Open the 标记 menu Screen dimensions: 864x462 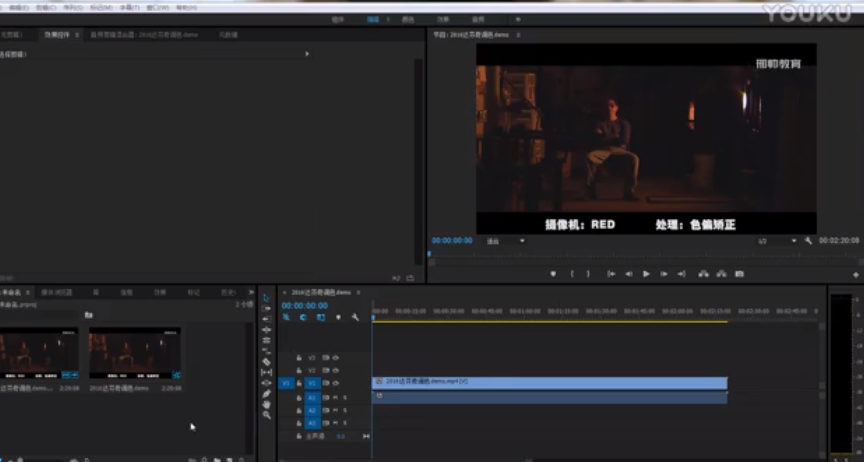point(101,8)
